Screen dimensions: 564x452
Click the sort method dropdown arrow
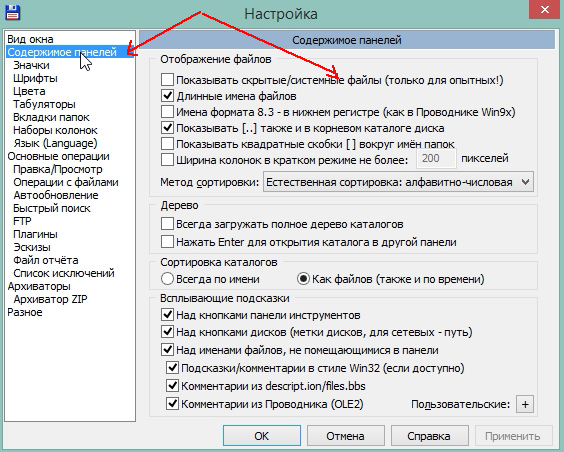[525, 182]
